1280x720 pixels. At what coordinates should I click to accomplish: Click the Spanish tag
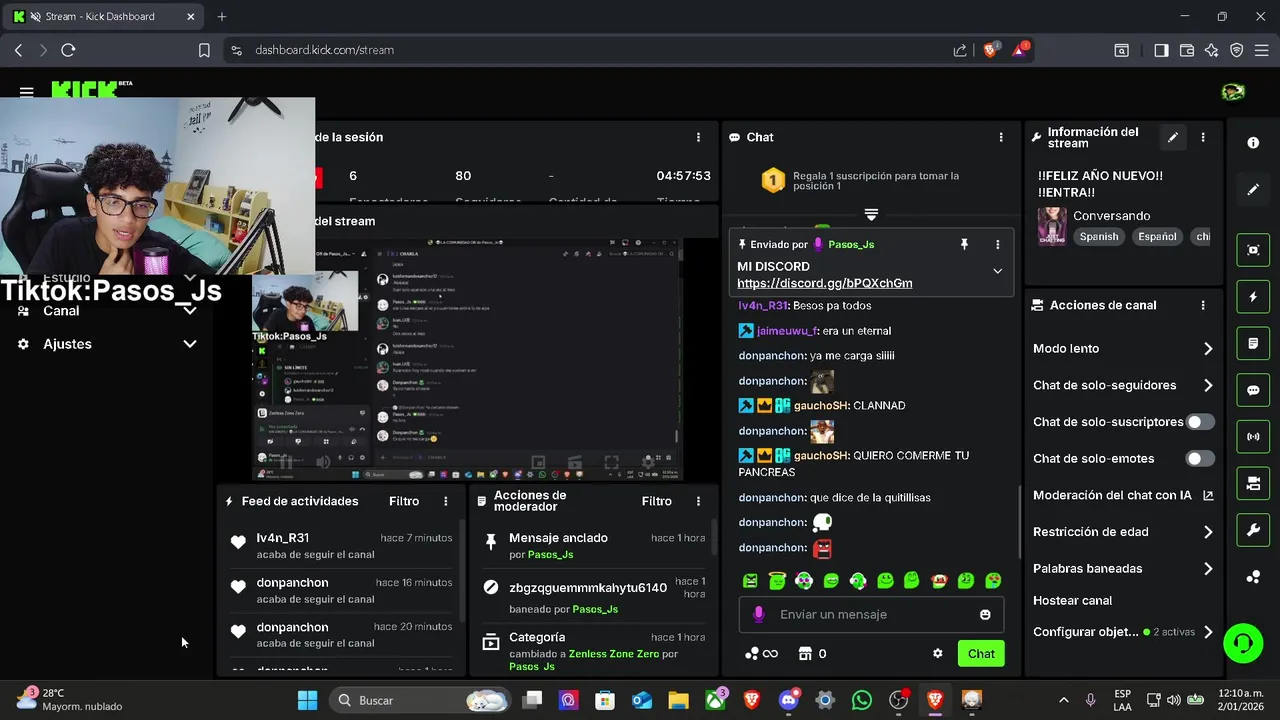point(1099,237)
